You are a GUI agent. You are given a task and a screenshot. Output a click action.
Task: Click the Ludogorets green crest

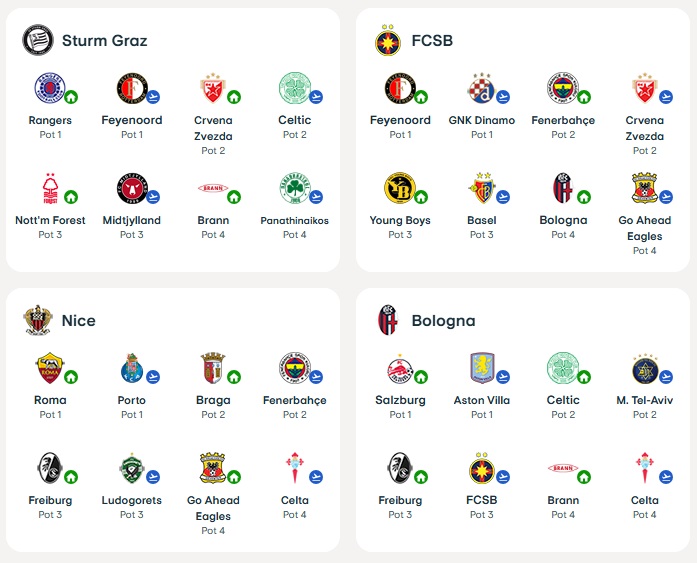point(130,467)
